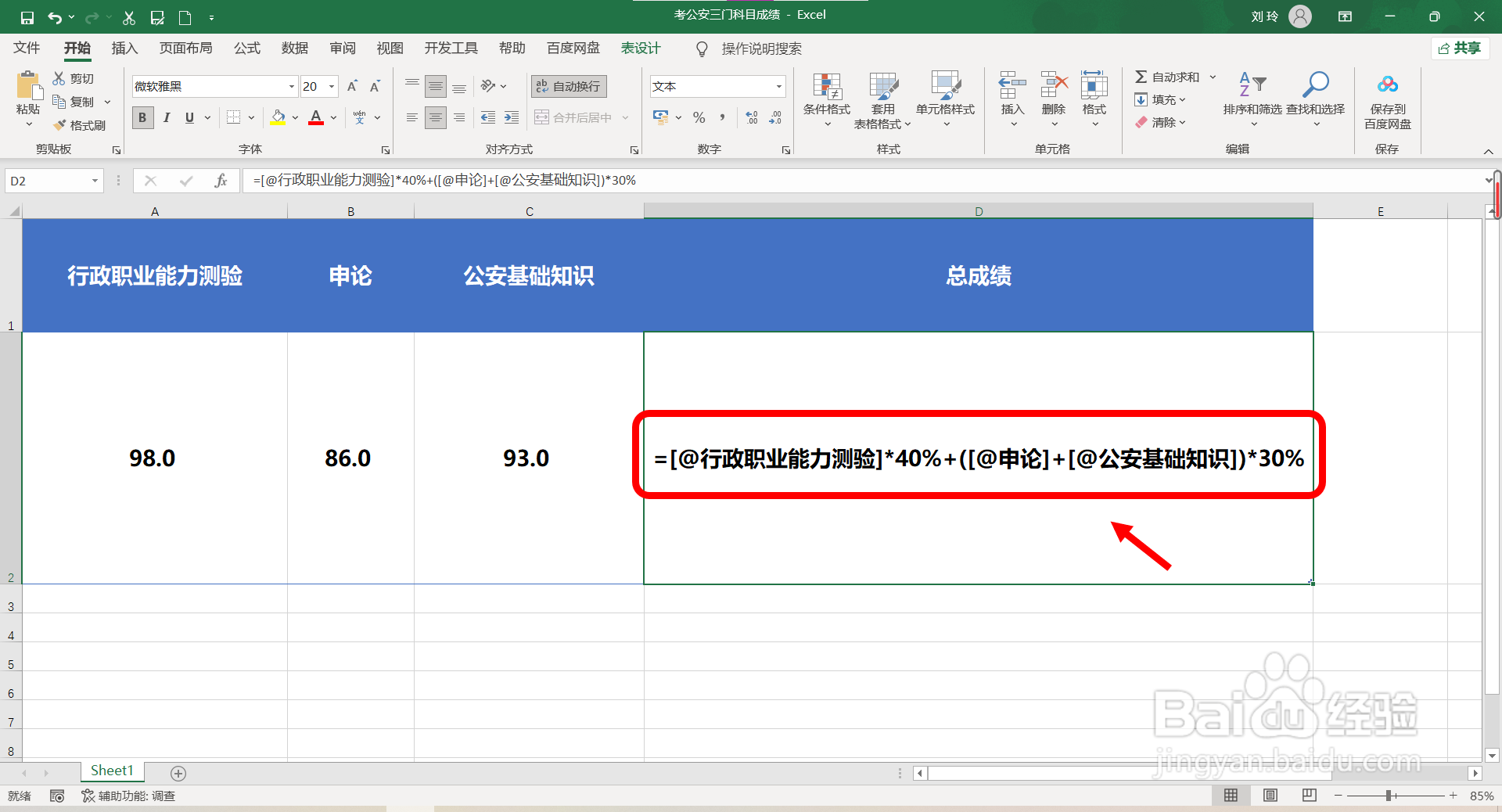
Task: Open the Name Box dropdown arrow
Action: point(95,181)
